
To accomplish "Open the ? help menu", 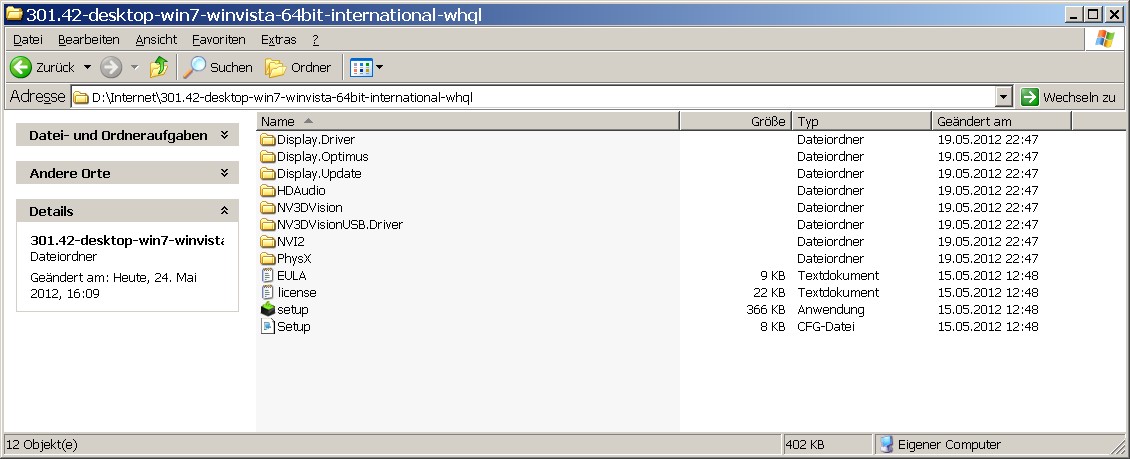I will coord(316,40).
